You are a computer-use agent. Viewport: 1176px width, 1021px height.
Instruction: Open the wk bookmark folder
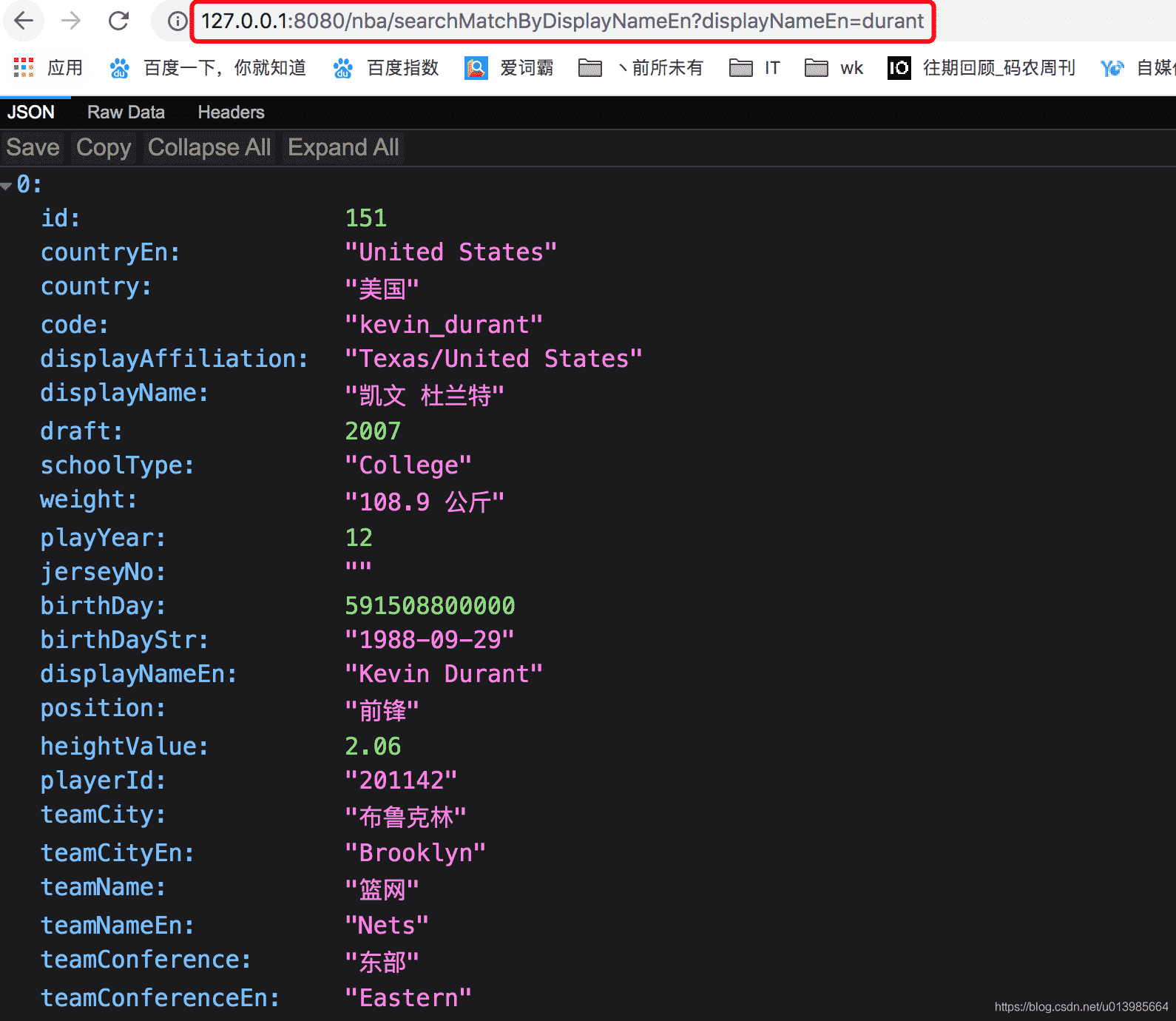834,68
